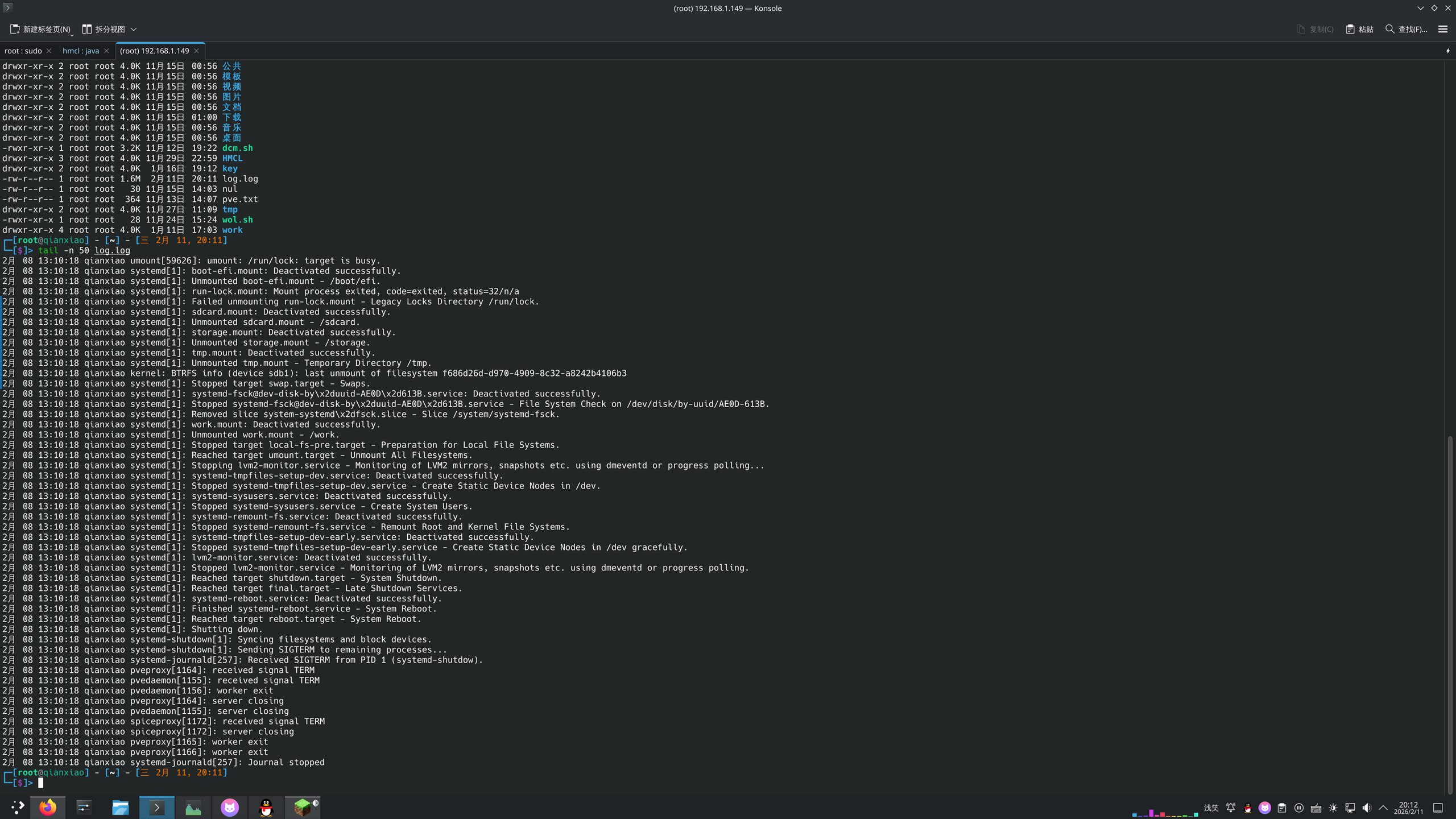Switch to the root : sudo tab
Viewport: 1456px width, 819px height.
23,51
